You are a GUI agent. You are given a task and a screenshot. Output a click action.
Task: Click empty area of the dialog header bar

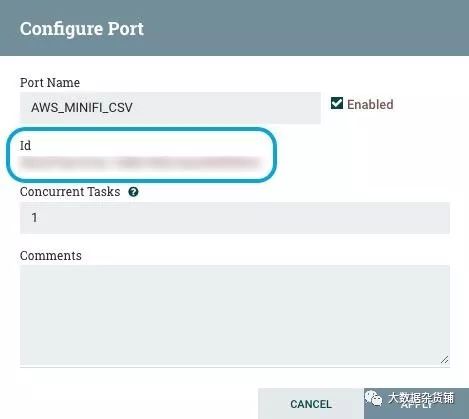(300, 28)
